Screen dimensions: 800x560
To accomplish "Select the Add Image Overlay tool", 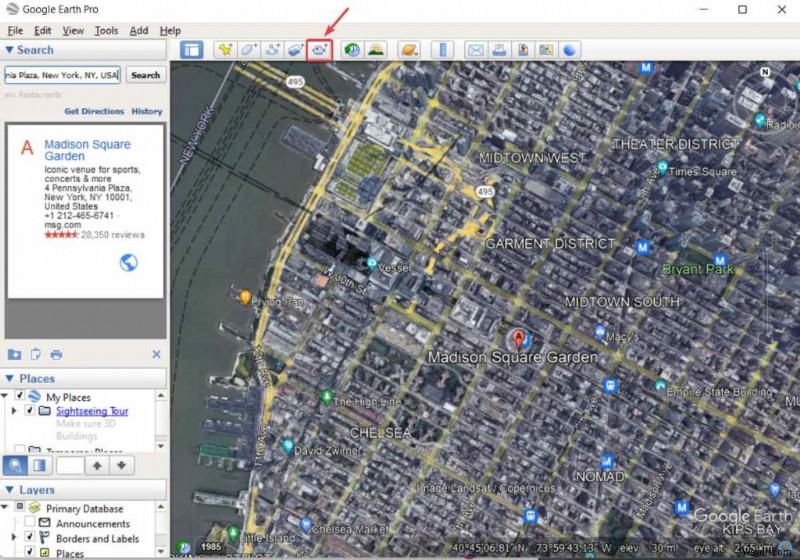I will coord(295,50).
